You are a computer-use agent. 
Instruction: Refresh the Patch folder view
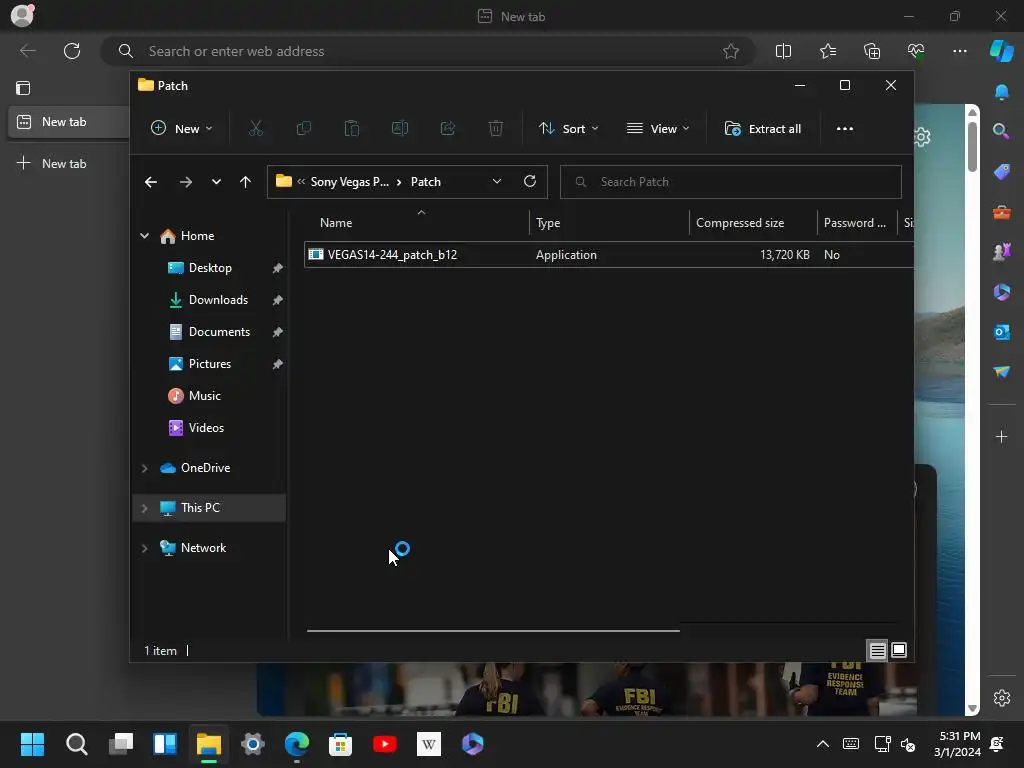coord(530,182)
